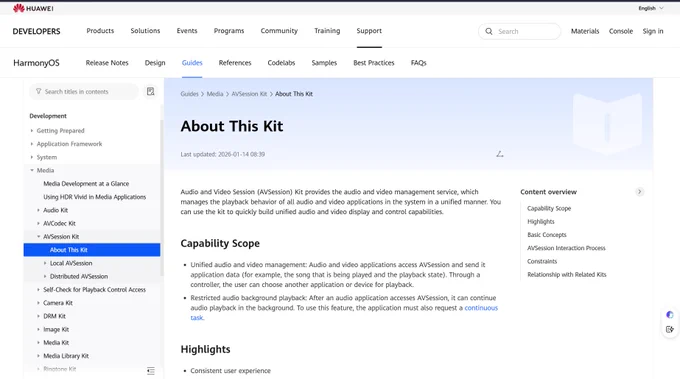Click the DEVELOPERS home link
Viewport: 680px width, 379px height.
click(36, 31)
